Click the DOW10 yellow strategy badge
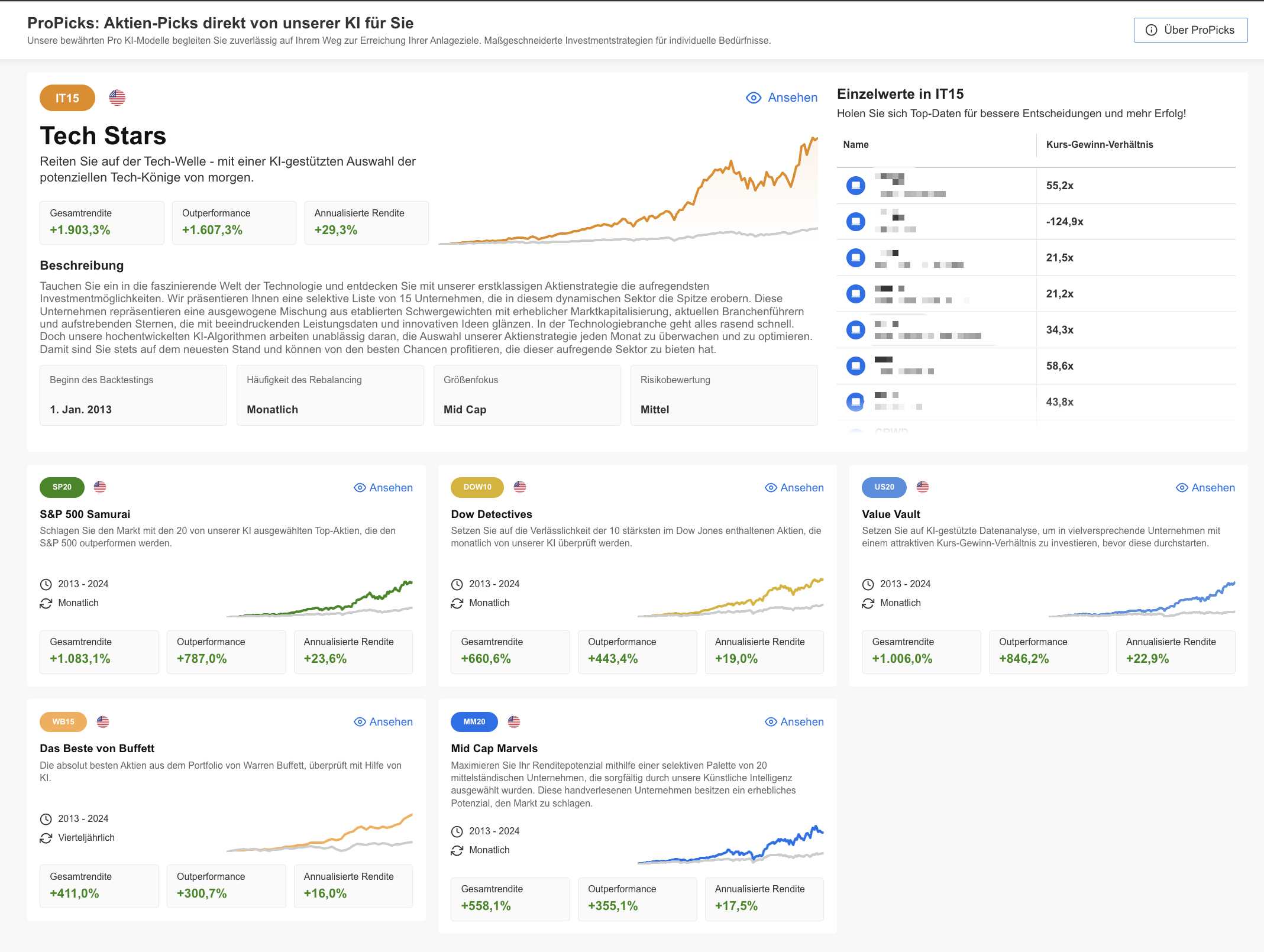Screen dimensions: 1264x952 coord(477,487)
